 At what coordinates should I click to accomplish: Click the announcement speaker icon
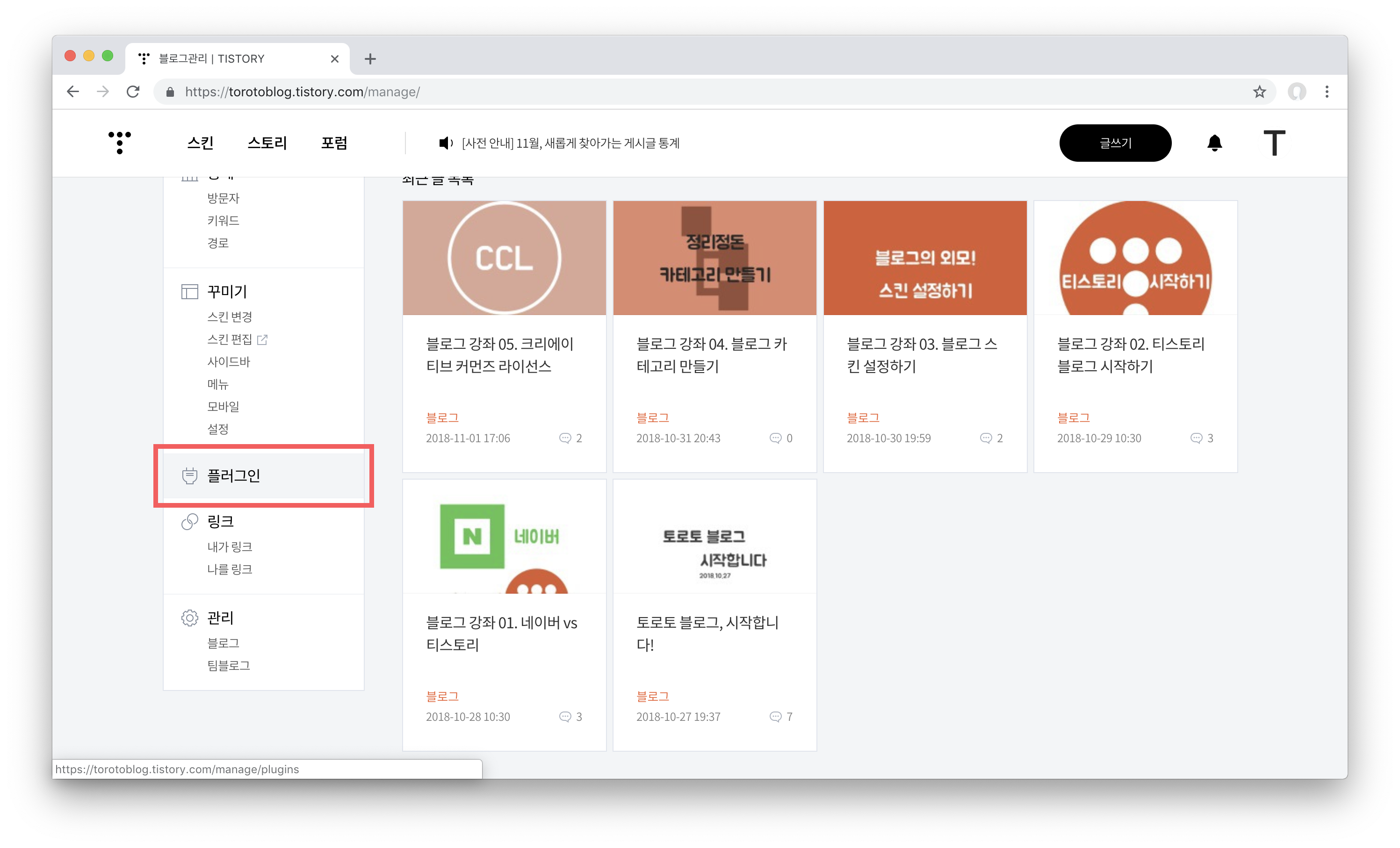point(446,143)
